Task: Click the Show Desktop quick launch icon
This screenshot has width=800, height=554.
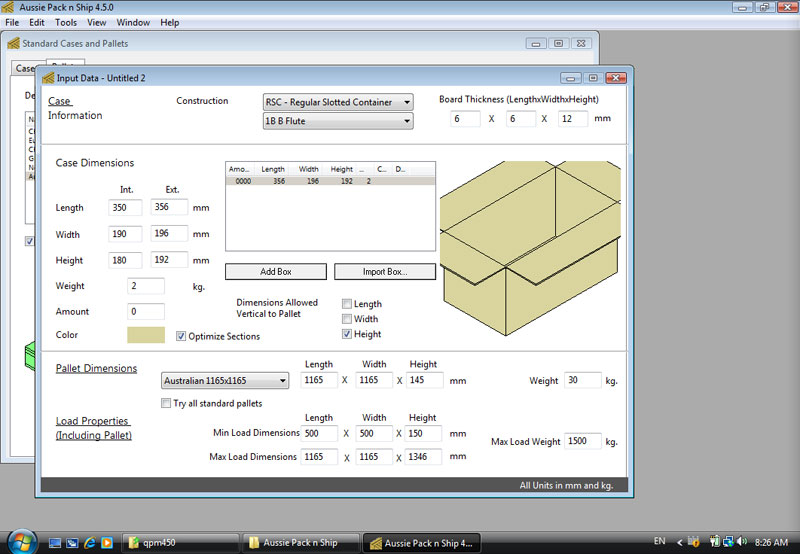Action: coord(55,543)
